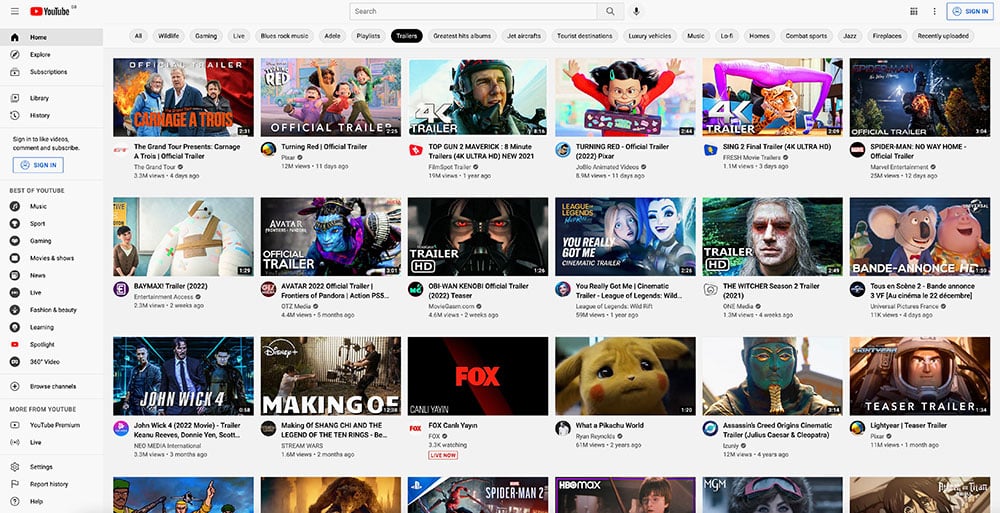Select the All filter chip

(x=138, y=36)
